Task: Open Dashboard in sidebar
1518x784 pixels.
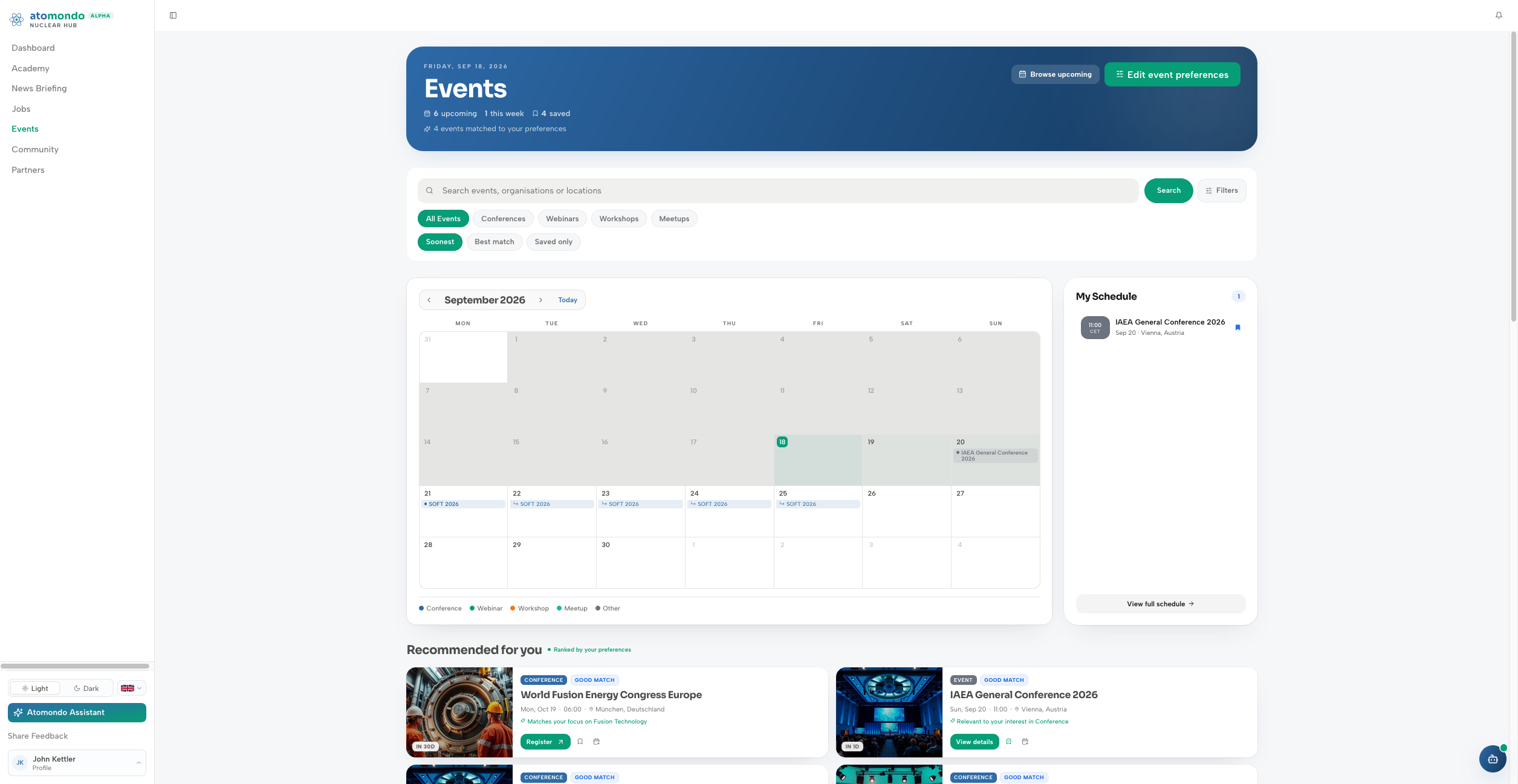Action: pyautogui.click(x=33, y=48)
